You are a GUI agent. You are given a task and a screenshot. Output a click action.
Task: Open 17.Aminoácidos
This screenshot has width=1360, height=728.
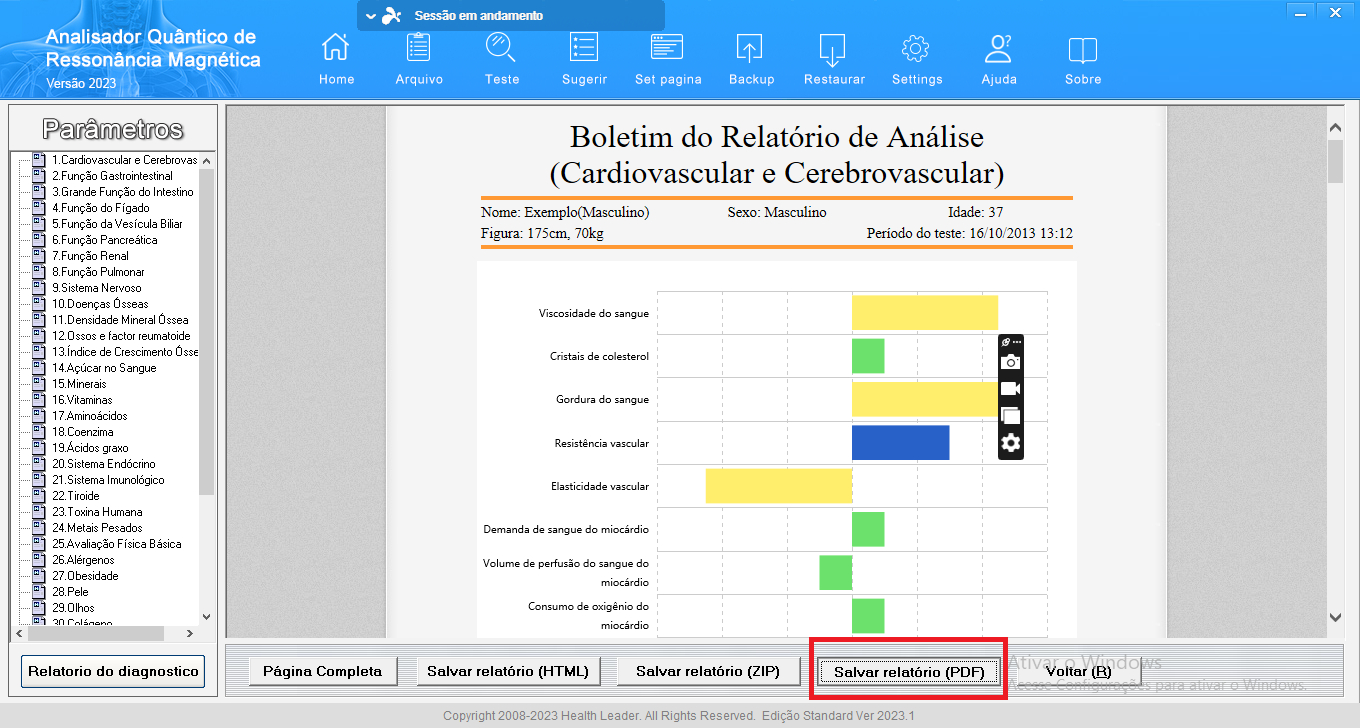click(90, 416)
